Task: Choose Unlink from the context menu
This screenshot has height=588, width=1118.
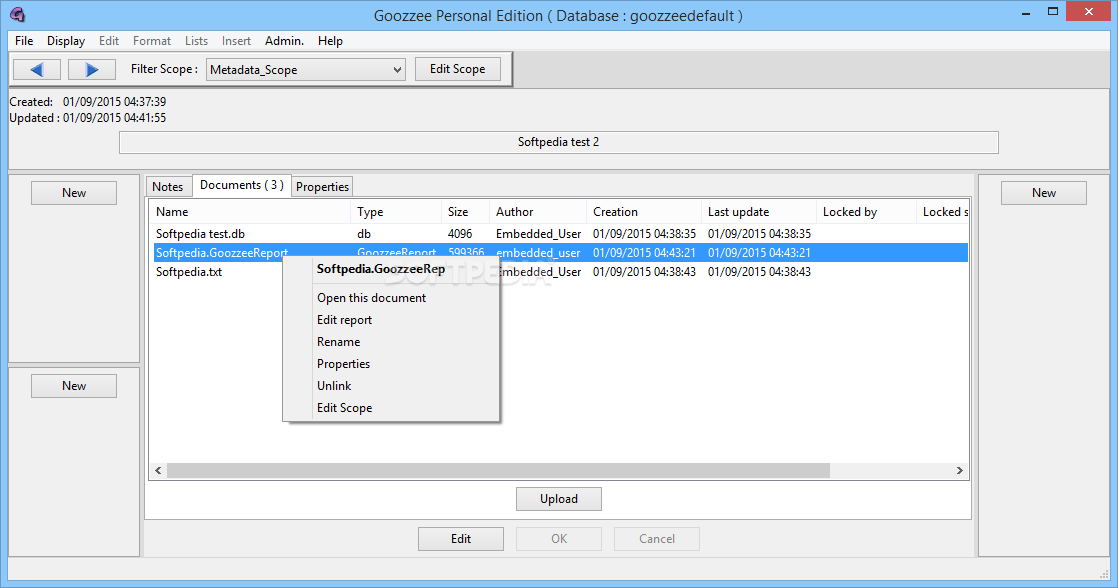Action: pyautogui.click(x=334, y=386)
